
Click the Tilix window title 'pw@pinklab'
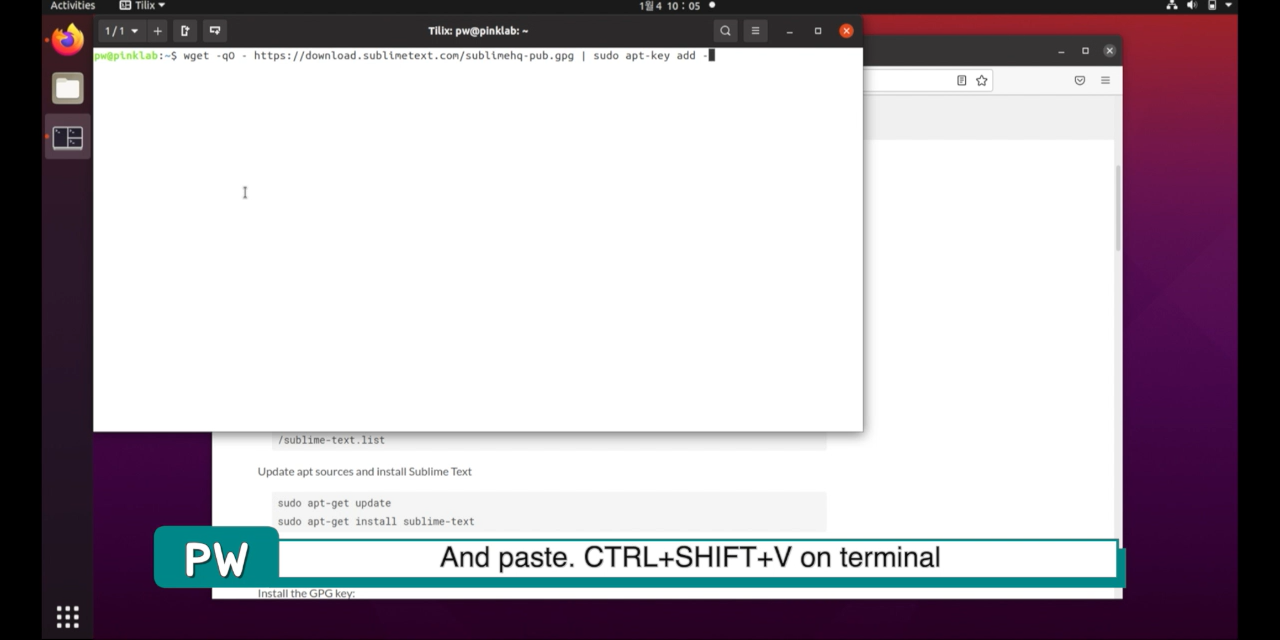coord(478,31)
